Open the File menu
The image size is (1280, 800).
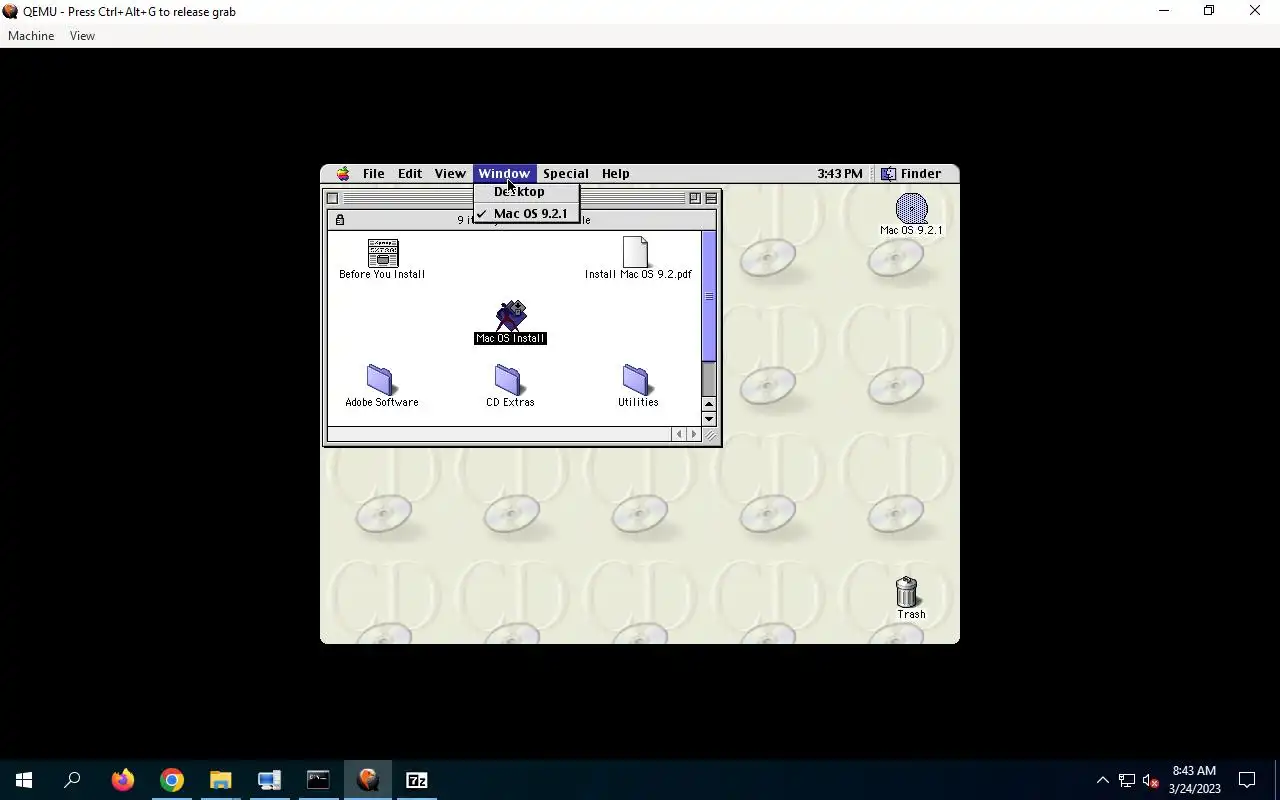(373, 174)
